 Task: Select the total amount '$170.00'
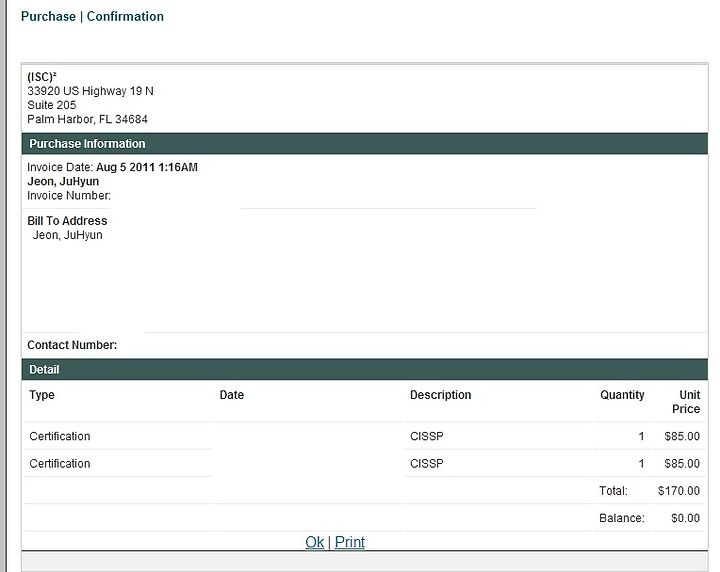679,491
